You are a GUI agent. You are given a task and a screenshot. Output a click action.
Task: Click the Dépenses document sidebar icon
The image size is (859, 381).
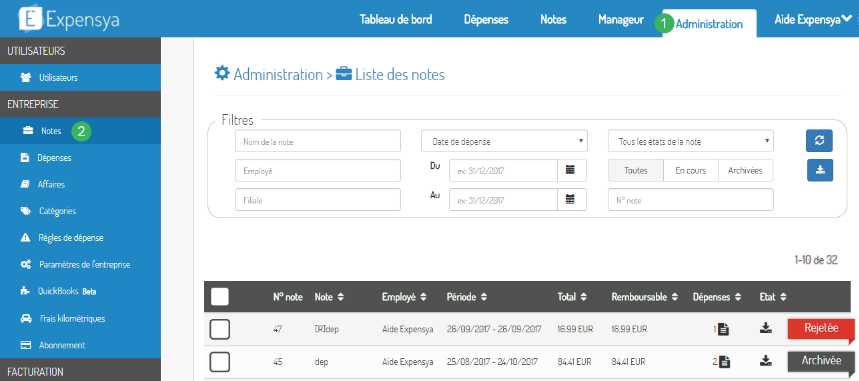pyautogui.click(x=25, y=158)
